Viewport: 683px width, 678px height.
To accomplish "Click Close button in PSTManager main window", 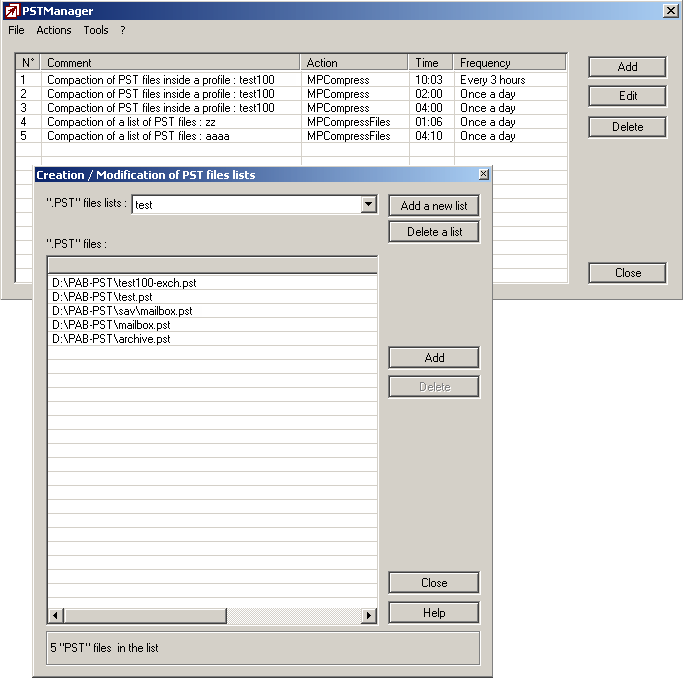I will [627, 273].
